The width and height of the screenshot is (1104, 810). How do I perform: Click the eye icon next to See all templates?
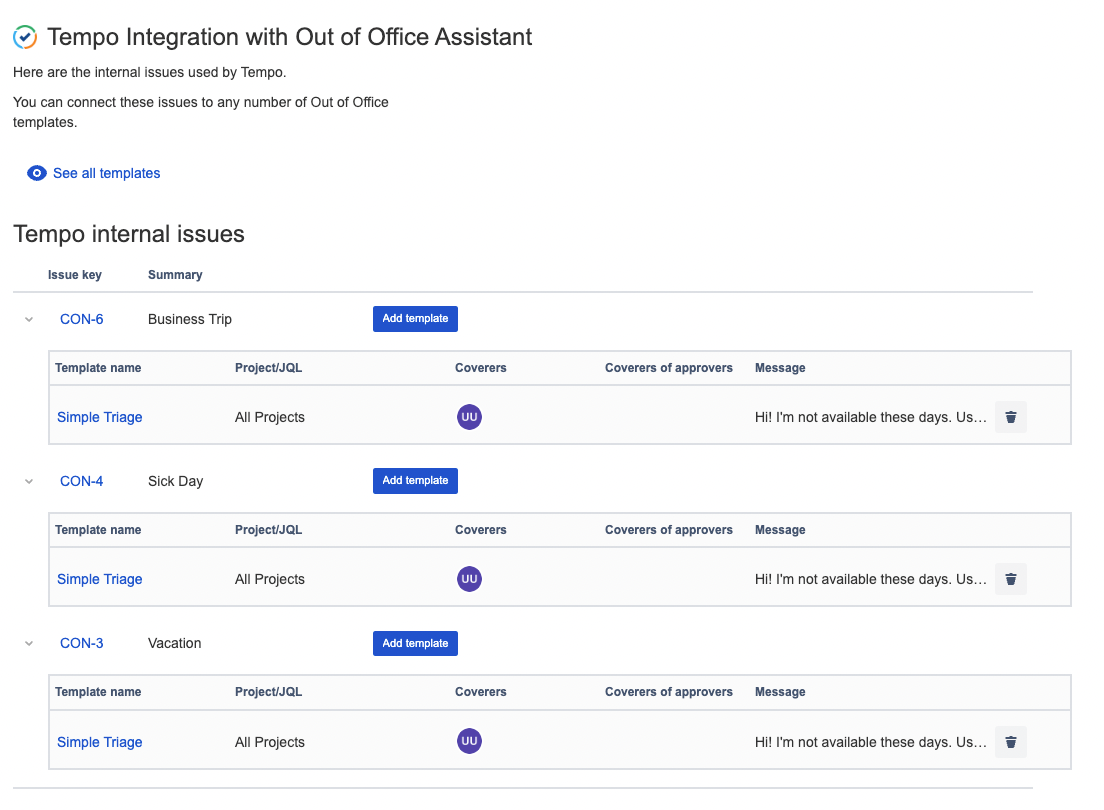[x=37, y=173]
